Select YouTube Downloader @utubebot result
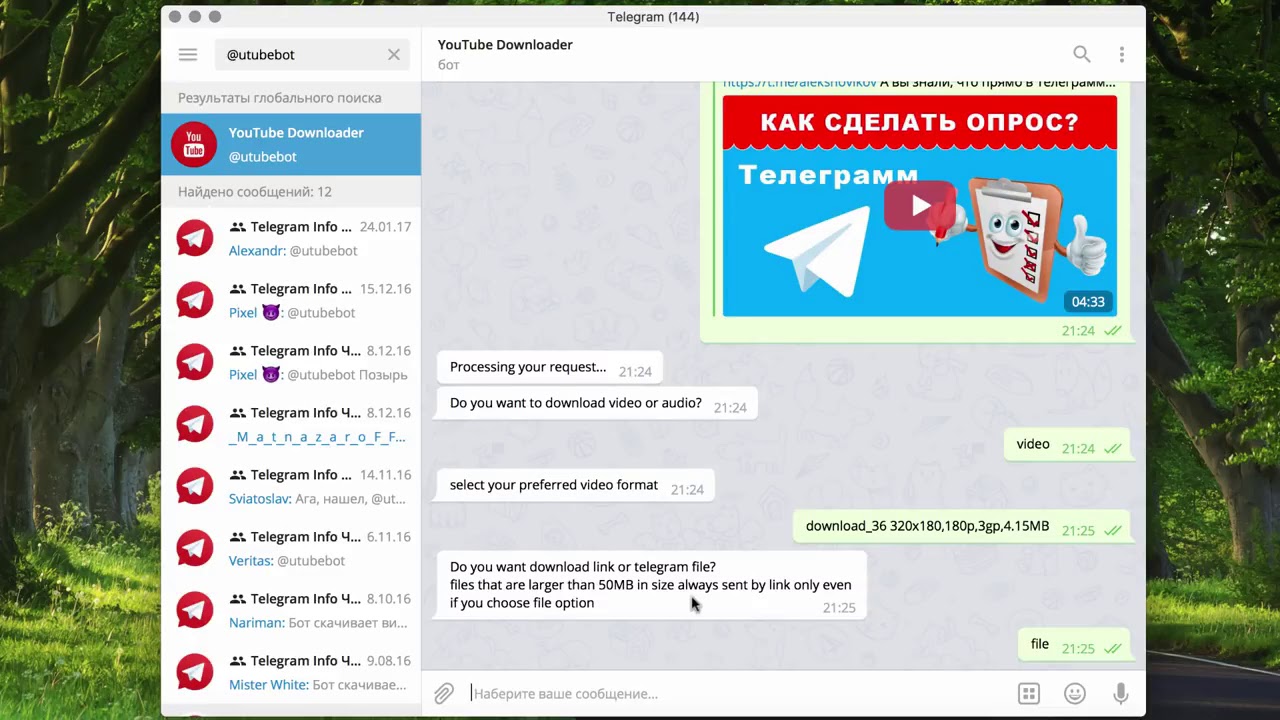This screenshot has width=1280, height=720. tap(291, 145)
